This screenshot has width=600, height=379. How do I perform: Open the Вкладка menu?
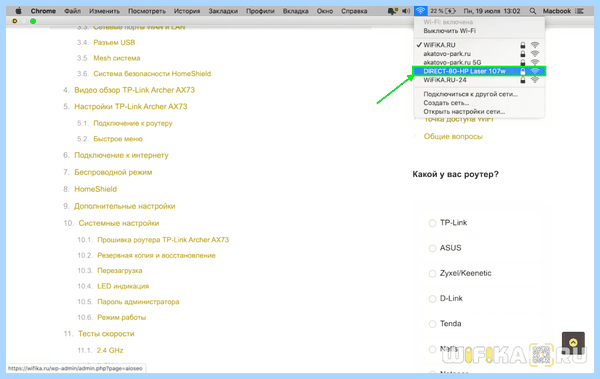pos(295,11)
